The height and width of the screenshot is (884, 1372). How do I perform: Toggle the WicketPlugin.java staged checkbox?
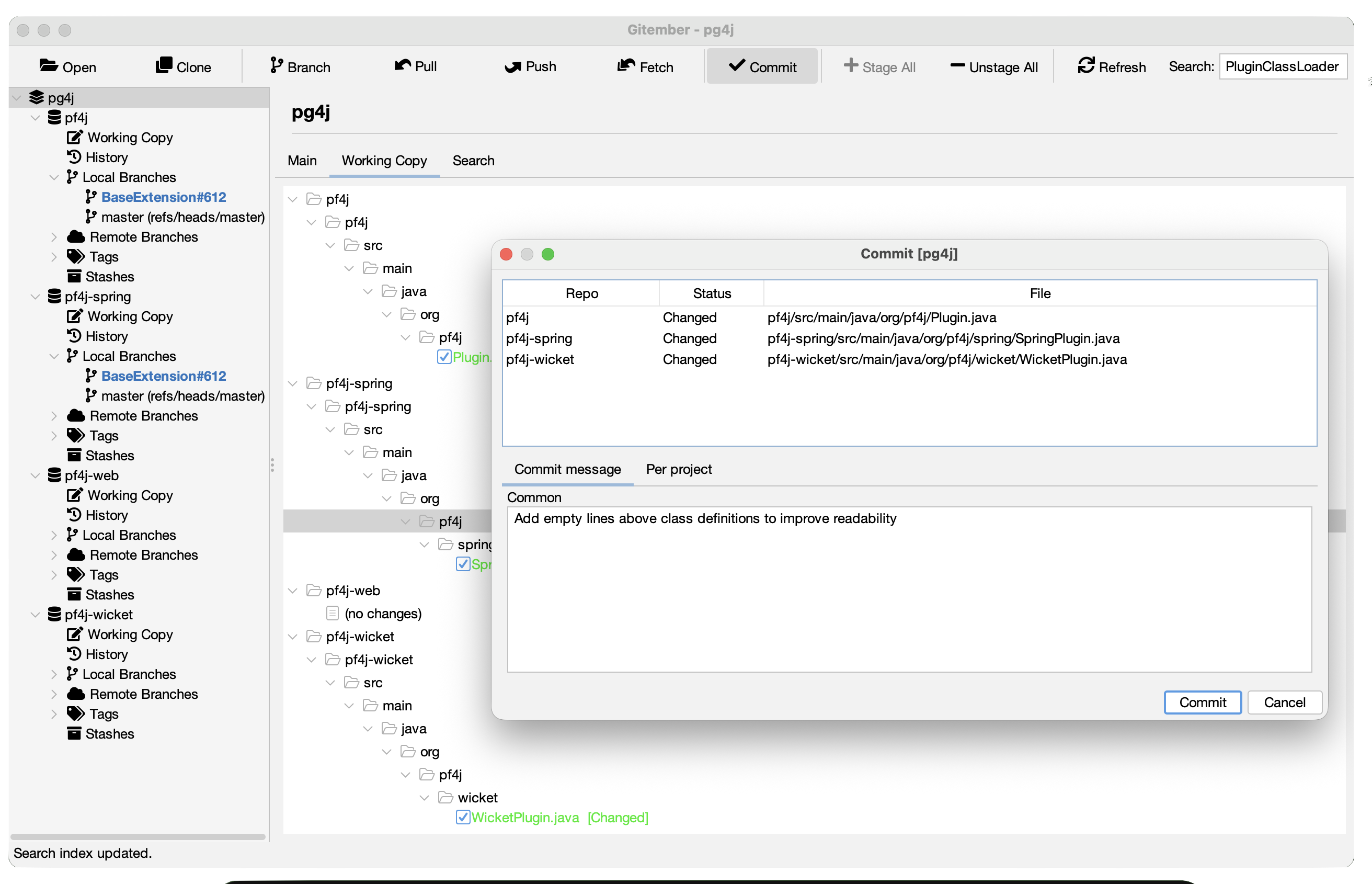(463, 818)
